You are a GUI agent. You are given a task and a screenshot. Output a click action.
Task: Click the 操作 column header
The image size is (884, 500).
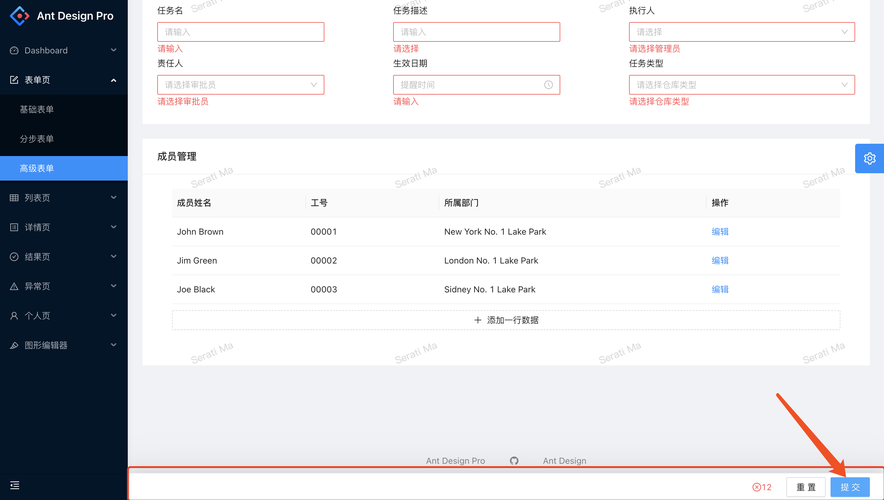[720, 203]
